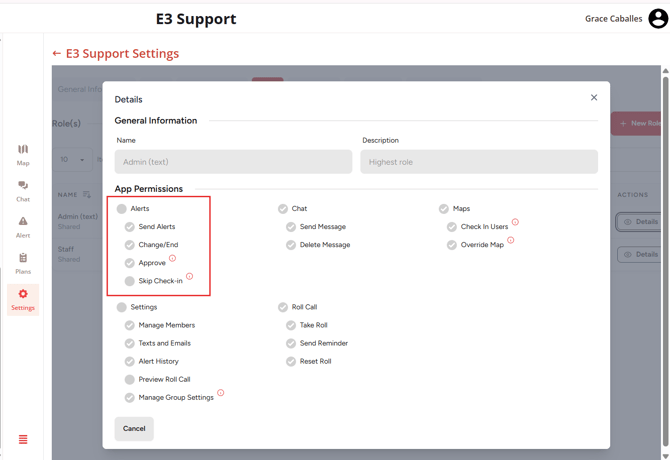Open the Map sidebar icon
670x460 pixels.
(22, 153)
